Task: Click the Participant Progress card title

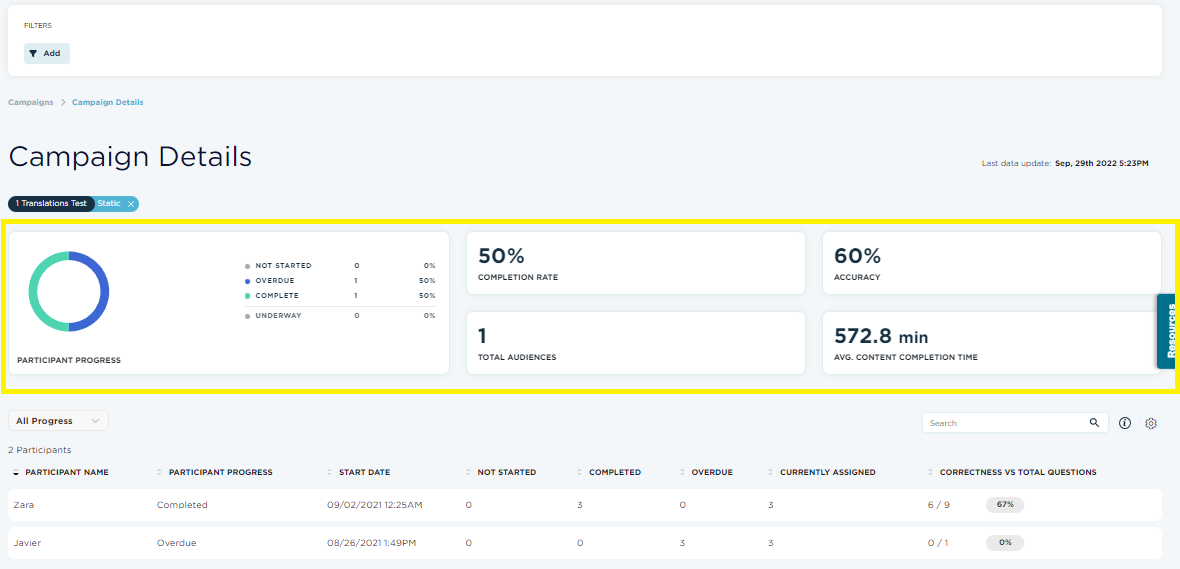Action: click(69, 361)
